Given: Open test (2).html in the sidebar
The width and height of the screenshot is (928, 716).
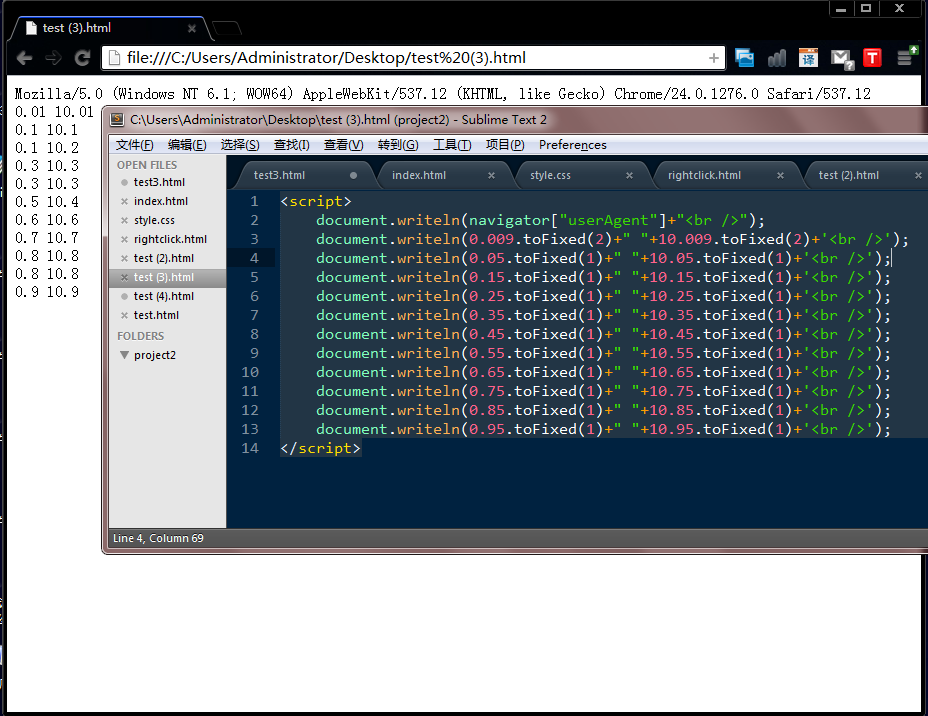Looking at the screenshot, I should (x=164, y=258).
